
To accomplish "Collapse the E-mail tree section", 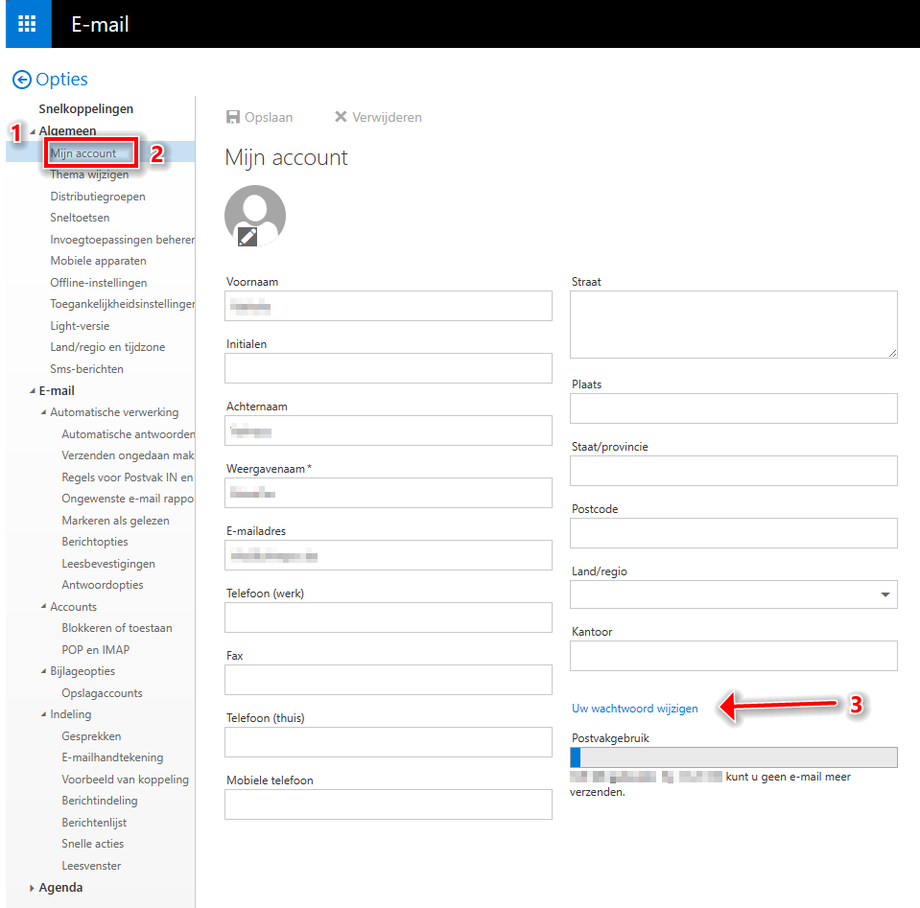I will point(32,391).
